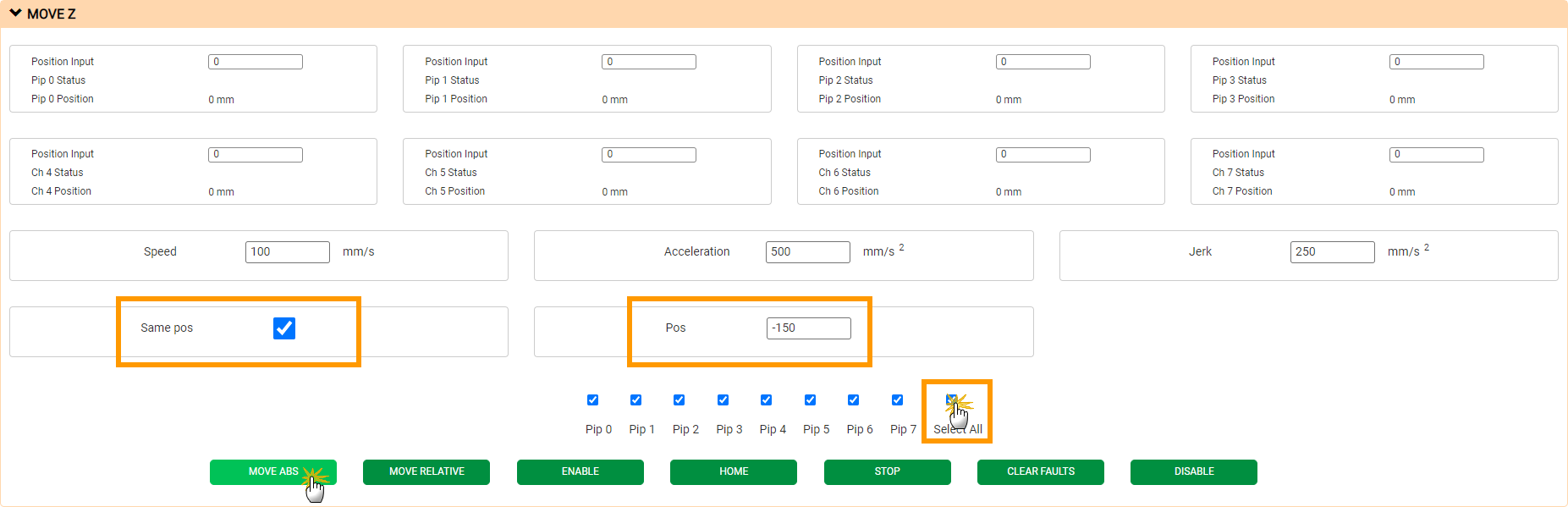The height and width of the screenshot is (507, 1568).
Task: Click the DISABLE button
Action: [x=1193, y=471]
